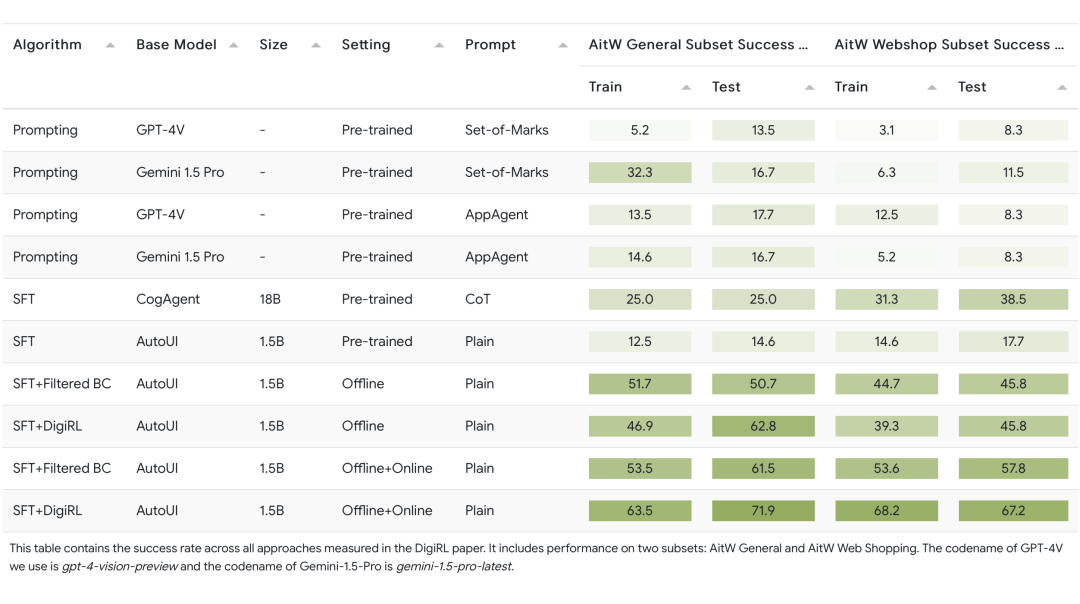The image size is (1080, 604).
Task: Click the sort arrow beside Base Model header
Action: pyautogui.click(x=233, y=45)
